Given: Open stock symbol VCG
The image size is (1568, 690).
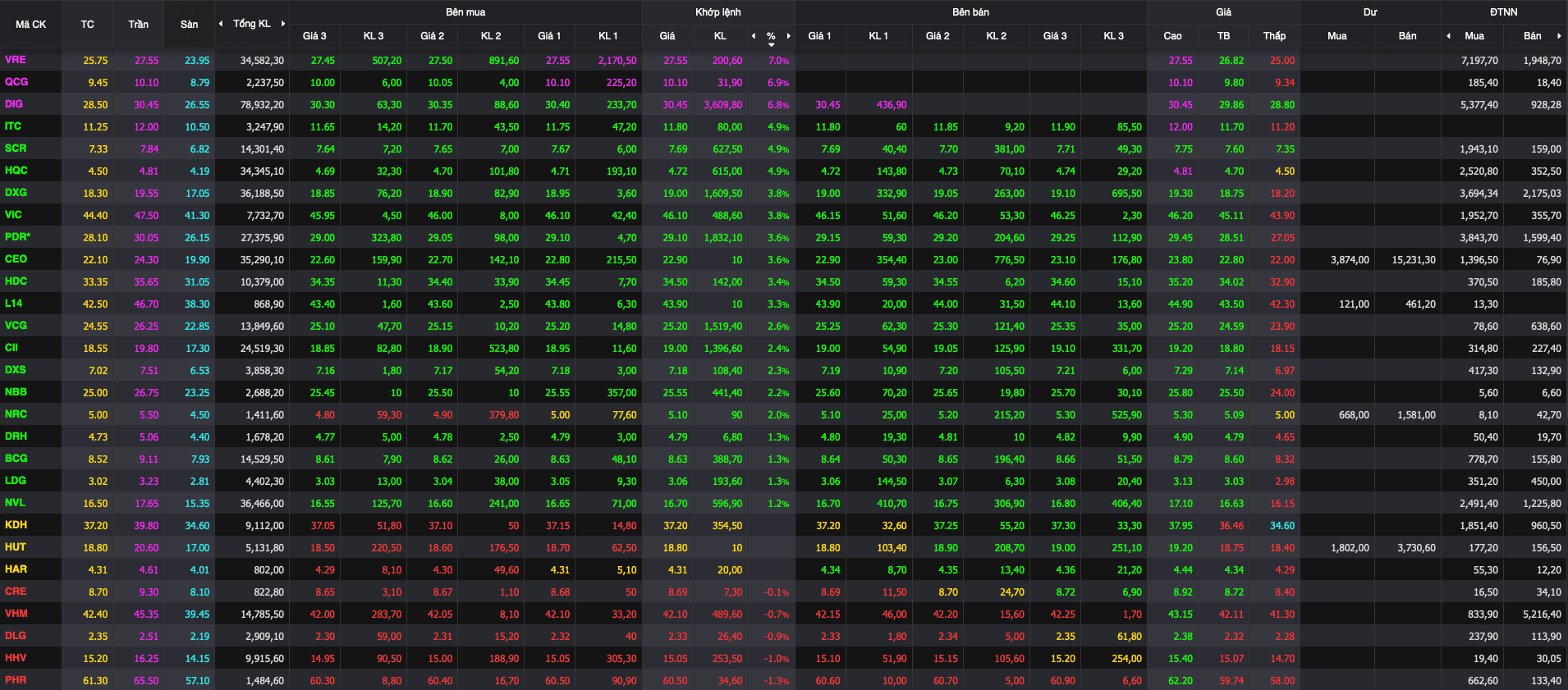Looking at the screenshot, I should (x=16, y=326).
